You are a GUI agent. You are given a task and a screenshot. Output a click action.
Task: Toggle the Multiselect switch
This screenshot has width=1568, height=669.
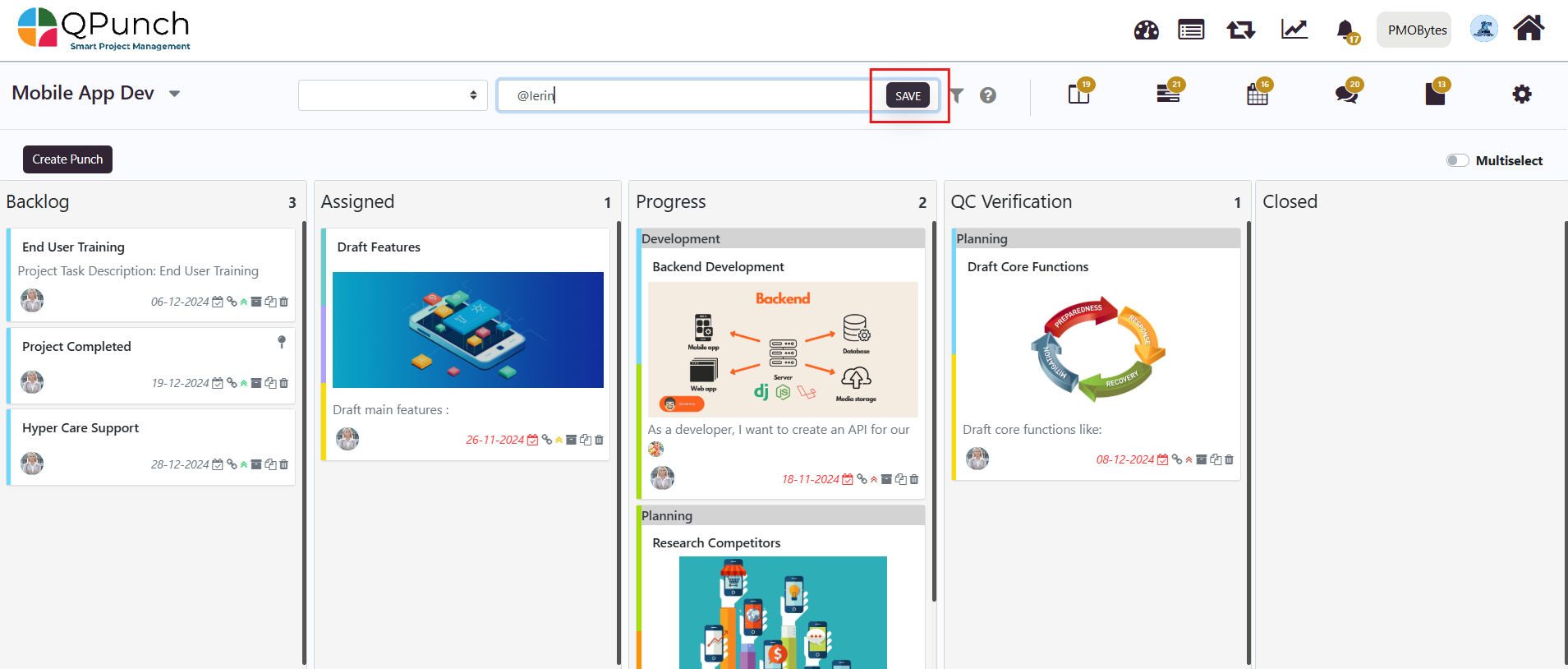pyautogui.click(x=1457, y=160)
